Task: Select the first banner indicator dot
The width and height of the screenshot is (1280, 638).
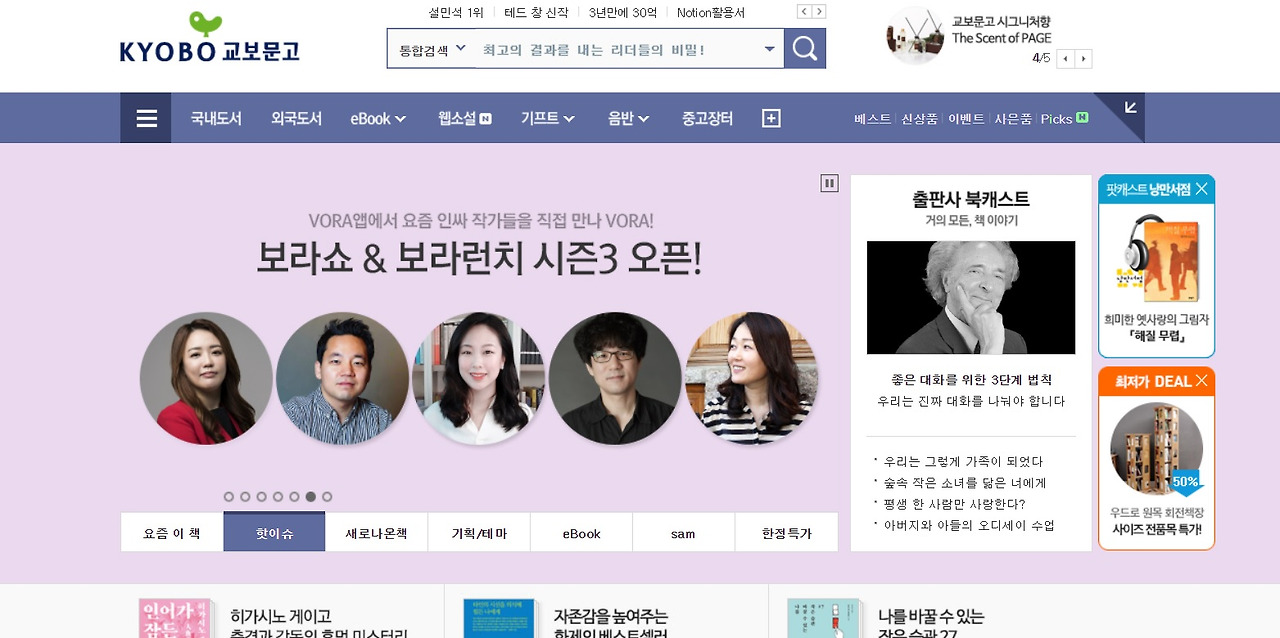Action: pos(229,496)
